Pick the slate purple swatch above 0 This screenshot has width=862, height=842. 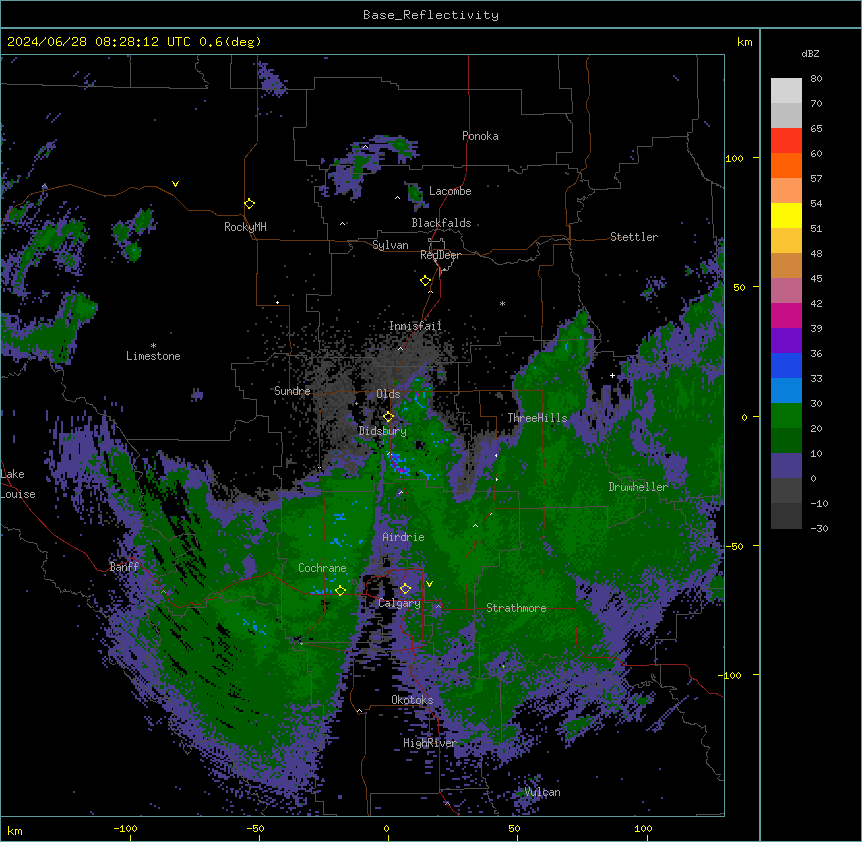tap(786, 466)
